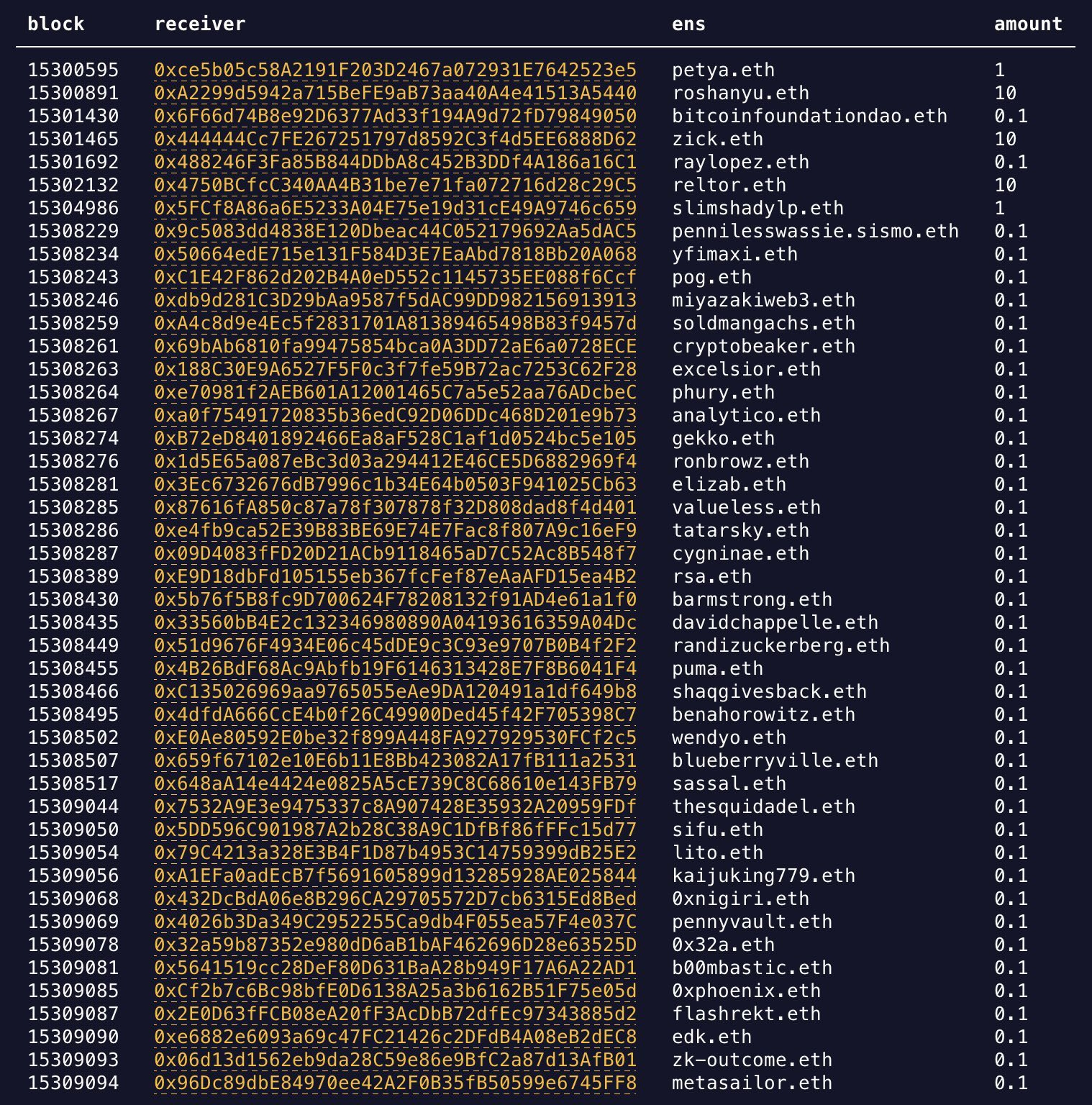Select block number 15300595
The height and width of the screenshot is (1105, 1092).
click(x=73, y=70)
